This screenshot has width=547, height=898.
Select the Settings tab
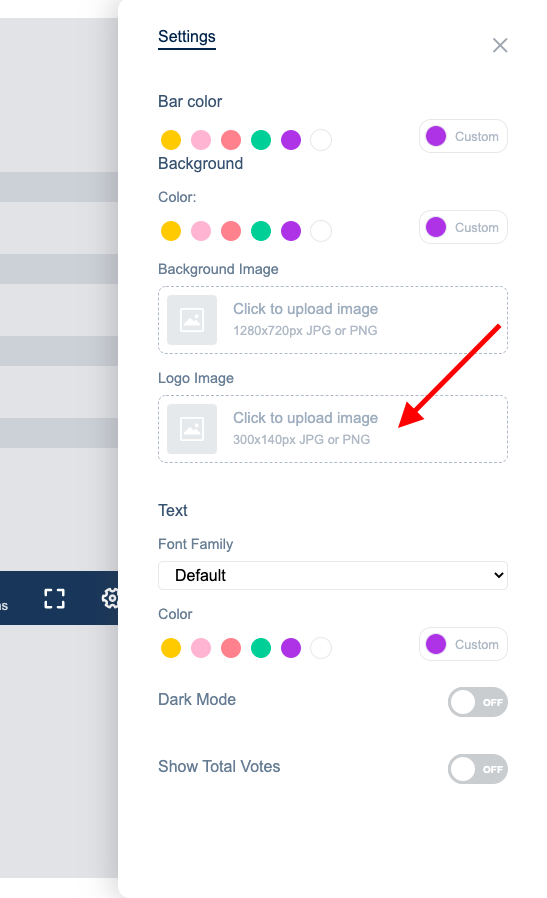187,37
